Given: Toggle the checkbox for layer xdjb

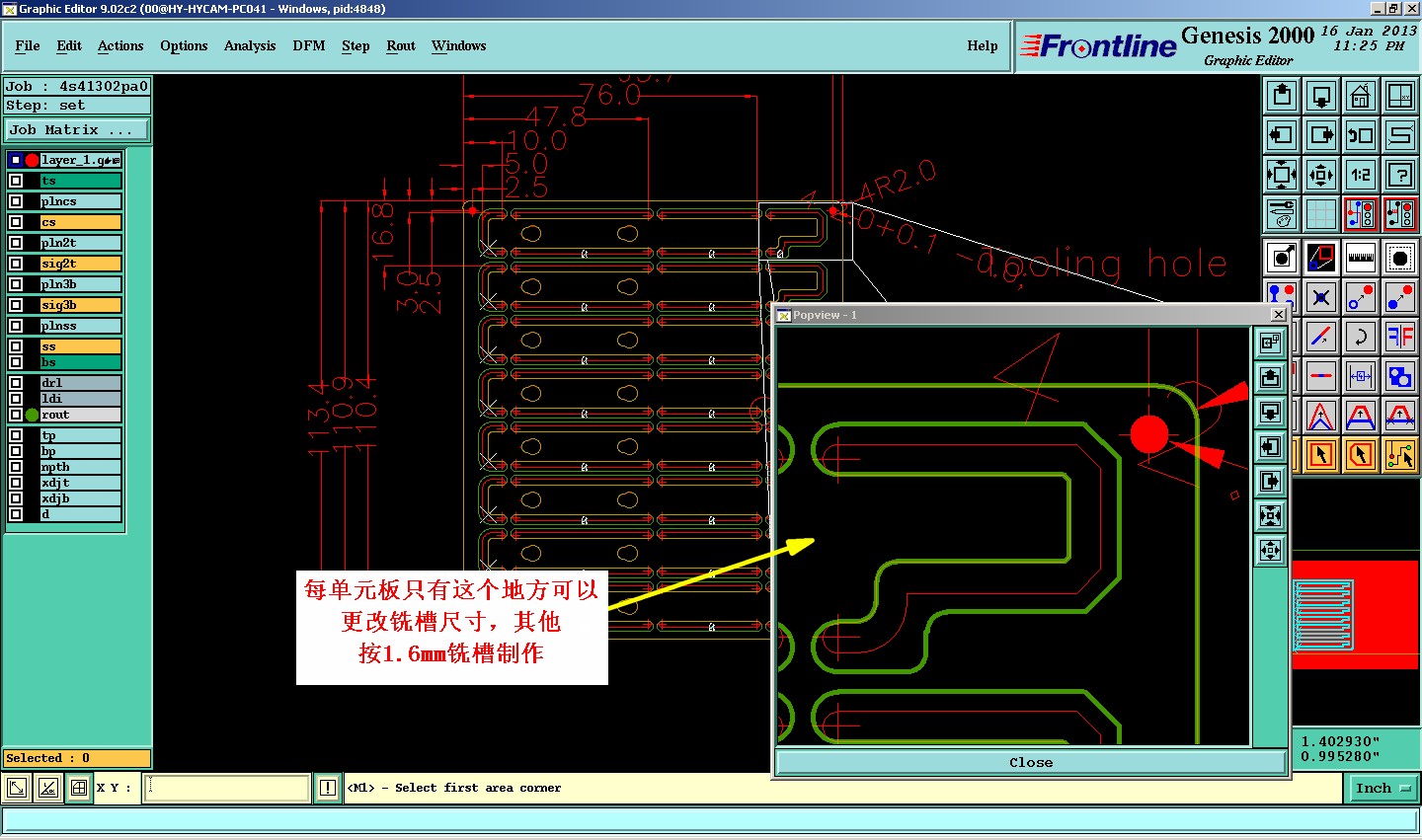Looking at the screenshot, I should click(x=16, y=498).
